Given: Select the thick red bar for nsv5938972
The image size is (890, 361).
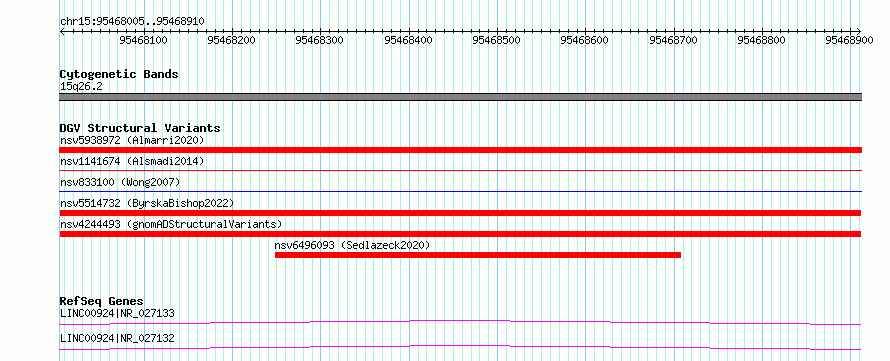Looking at the screenshot, I should 460,150.
